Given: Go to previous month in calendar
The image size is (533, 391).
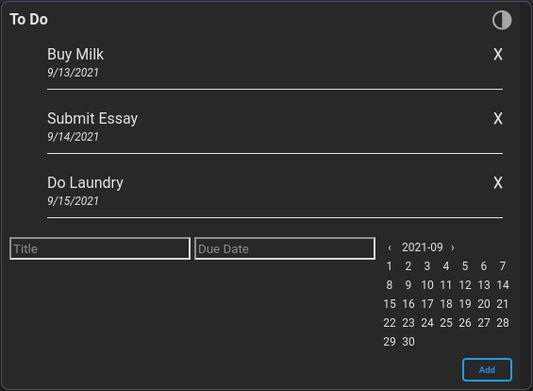Looking at the screenshot, I should pos(390,248).
